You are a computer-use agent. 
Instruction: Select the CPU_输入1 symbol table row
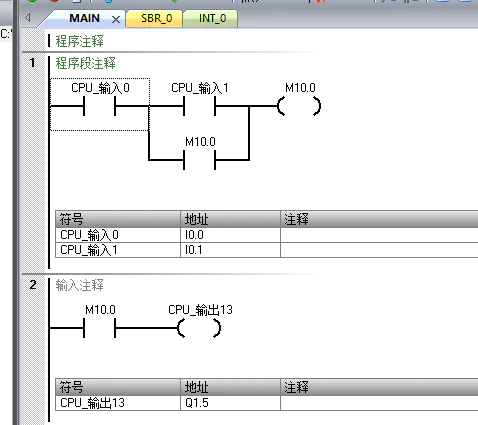click(267, 250)
